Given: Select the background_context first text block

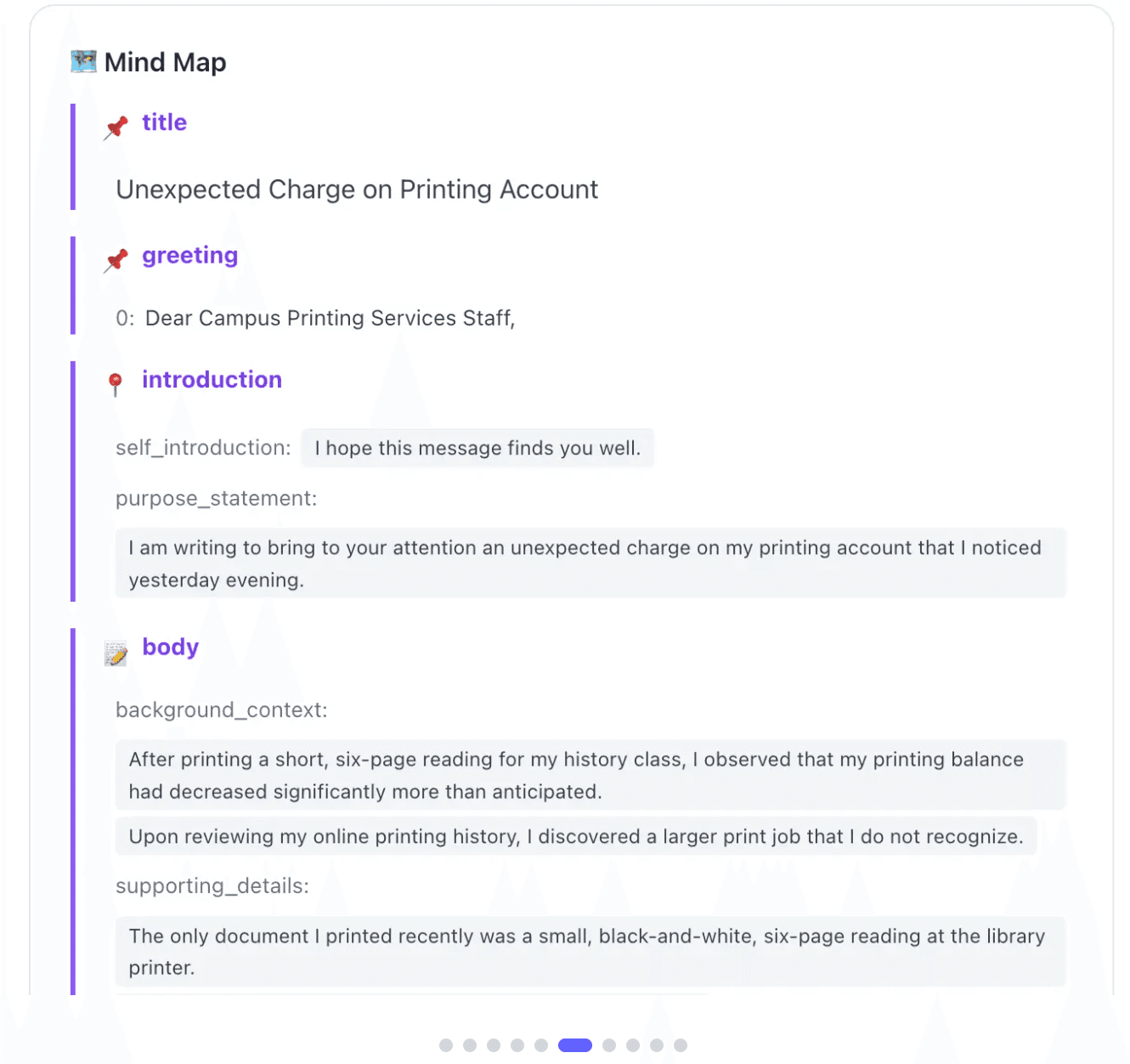Looking at the screenshot, I should pyautogui.click(x=590, y=774).
